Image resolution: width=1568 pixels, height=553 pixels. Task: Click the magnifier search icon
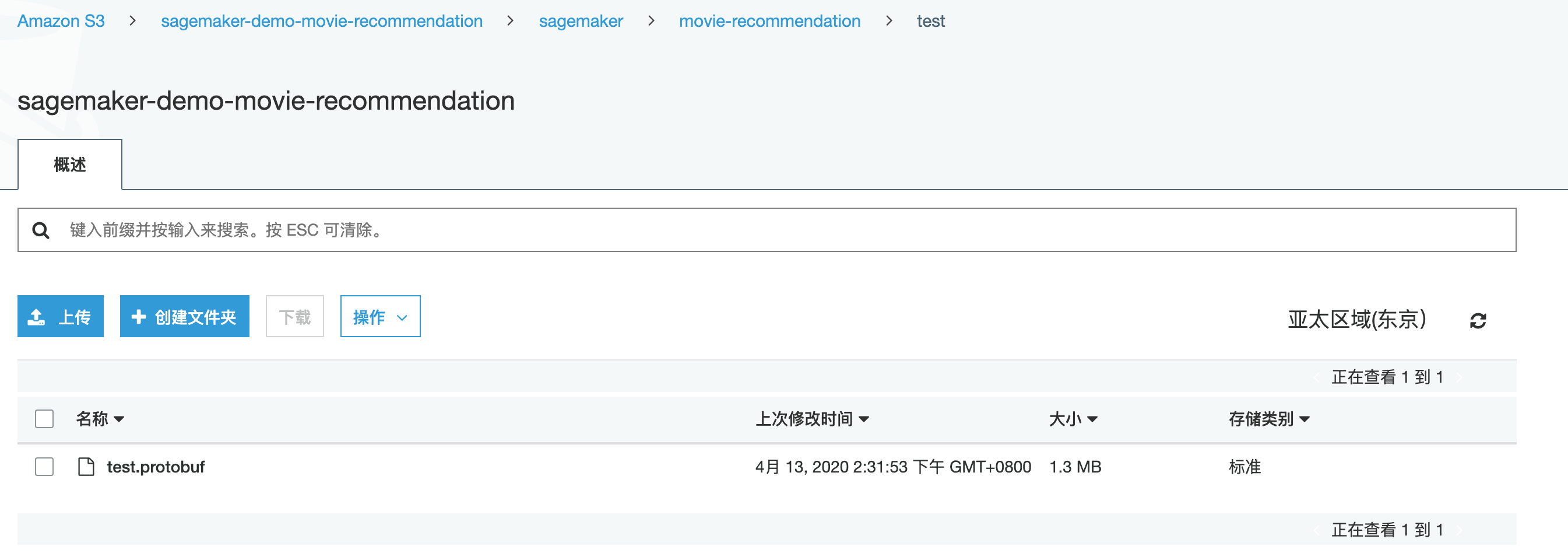point(41,230)
